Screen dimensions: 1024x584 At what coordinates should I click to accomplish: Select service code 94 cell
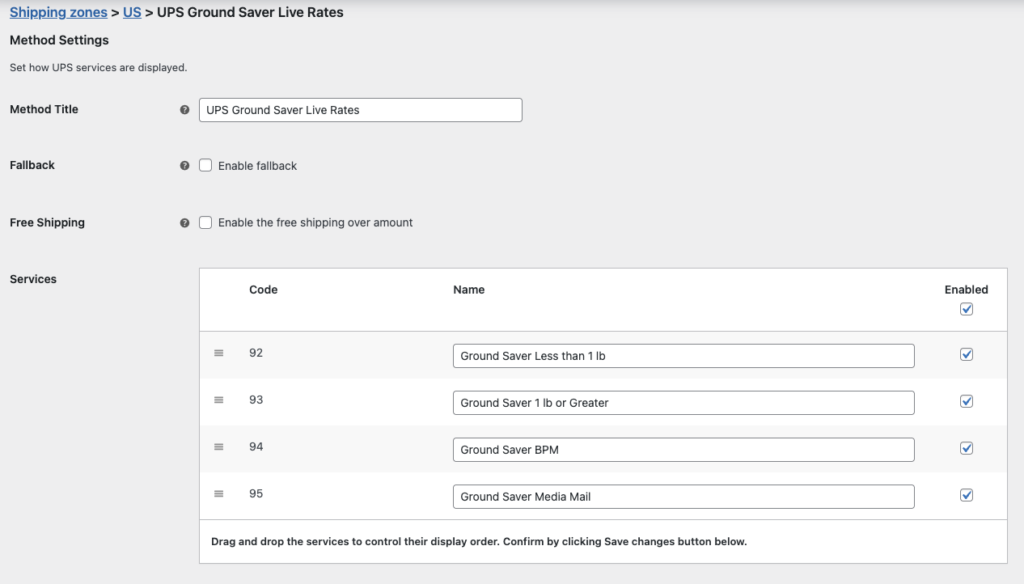coord(256,447)
